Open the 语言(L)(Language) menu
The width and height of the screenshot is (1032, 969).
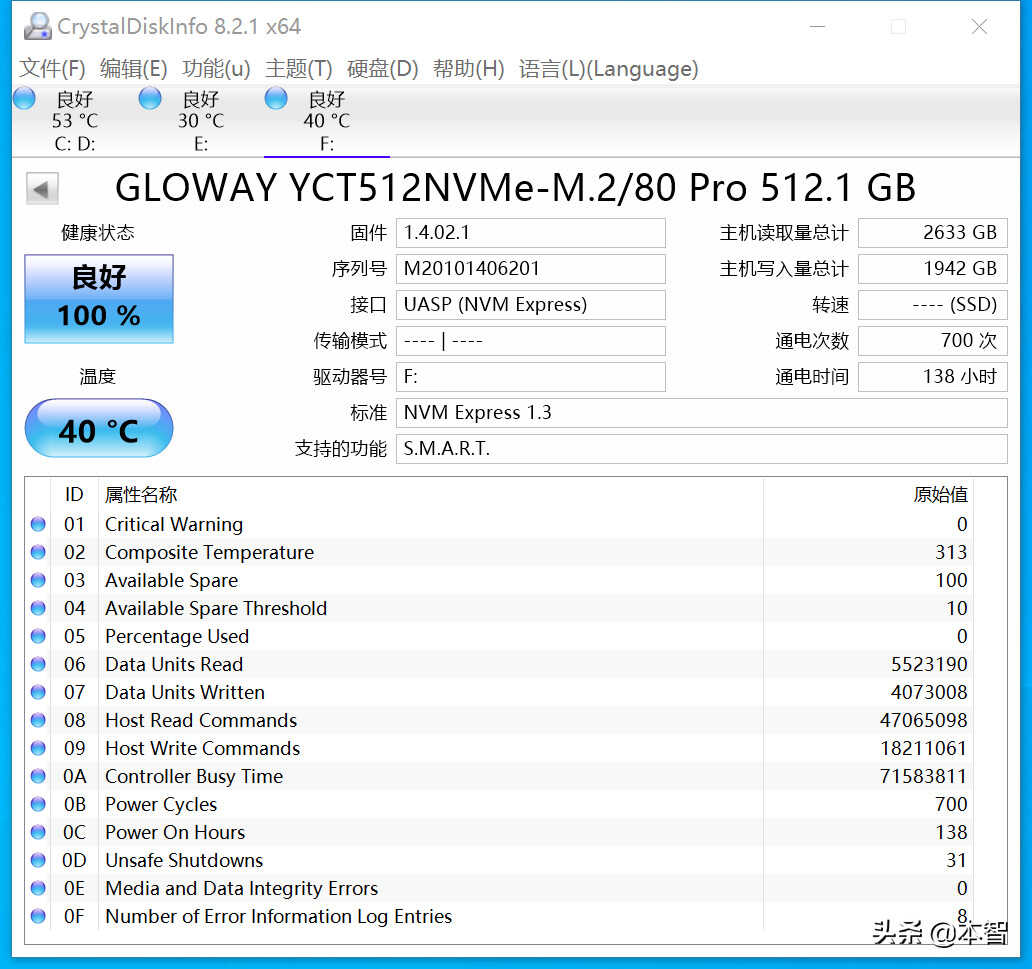click(609, 68)
